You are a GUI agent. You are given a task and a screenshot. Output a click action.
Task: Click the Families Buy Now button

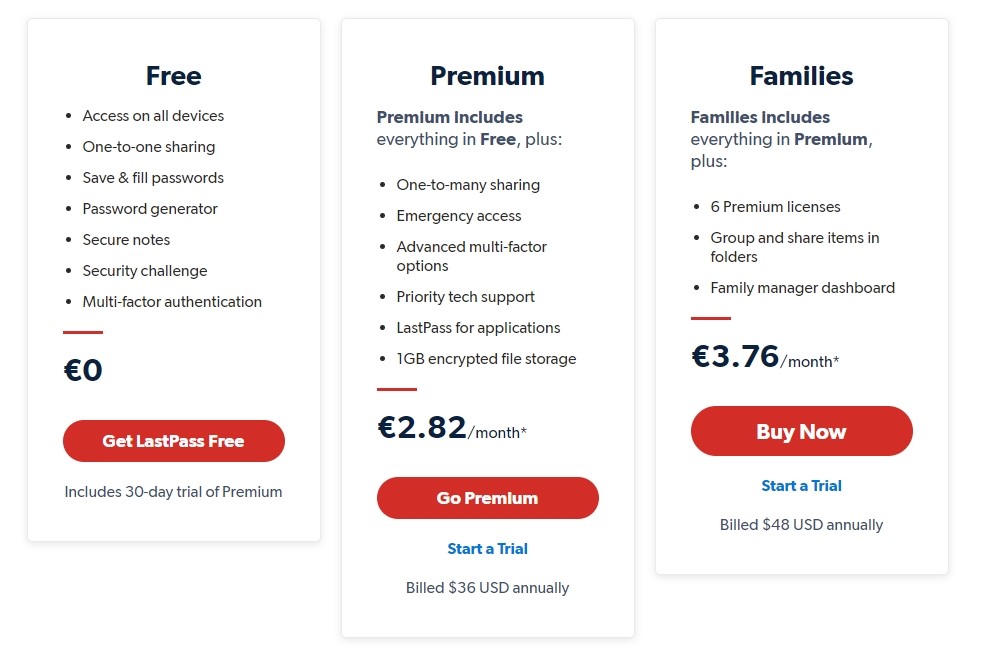801,431
